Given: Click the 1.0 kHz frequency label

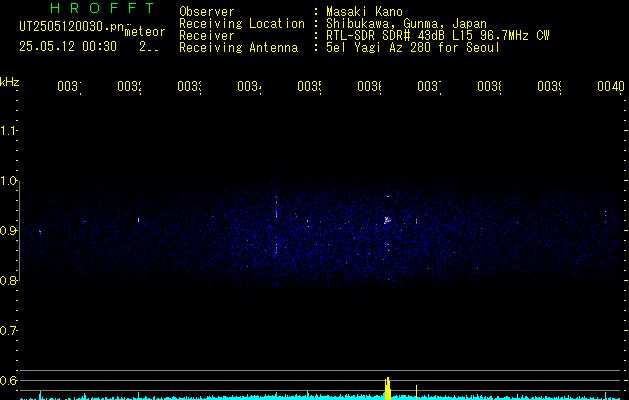Looking at the screenshot, I should click(8, 181).
